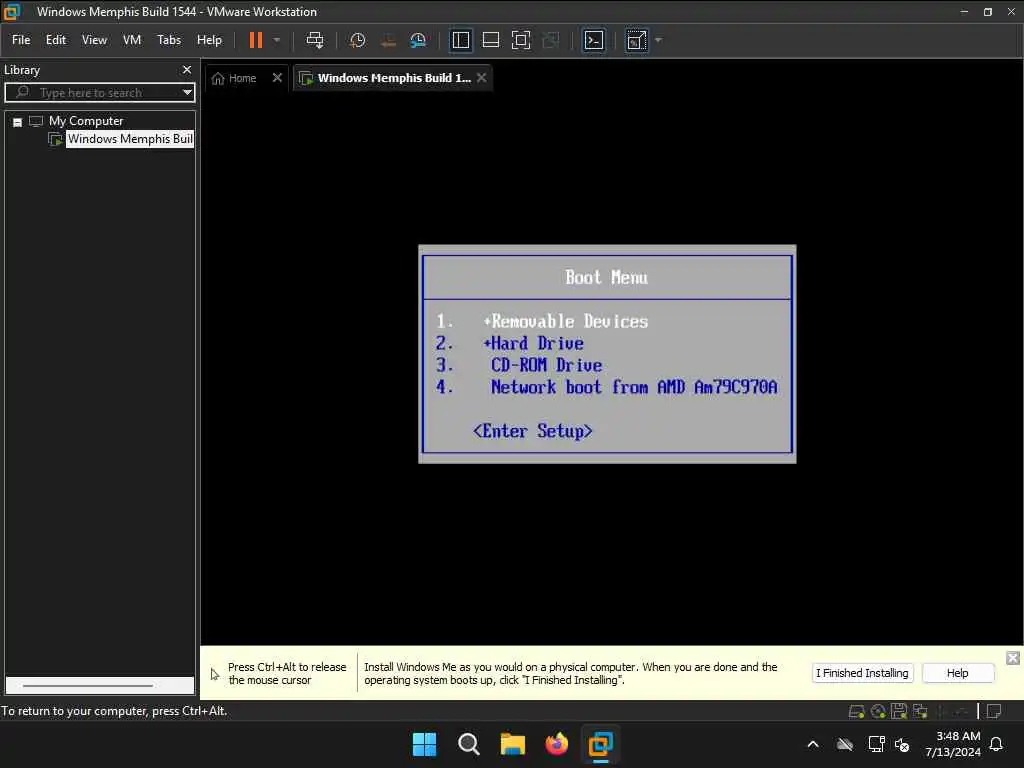Collapse the My Computer tree node

[x=18, y=122]
